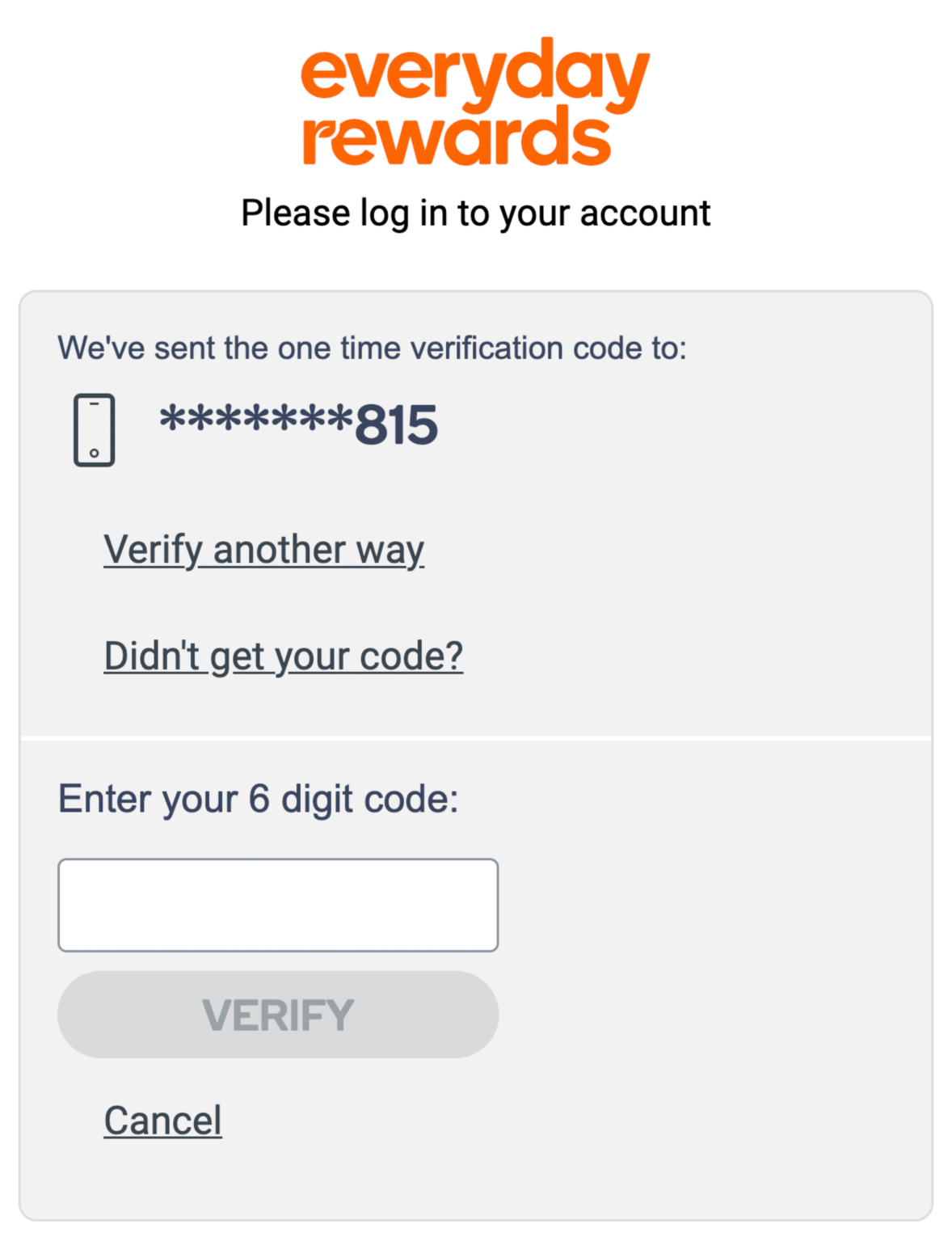Click the word "rewards" in the orange logo
Viewport: 952px width, 1258px height.
click(x=457, y=137)
